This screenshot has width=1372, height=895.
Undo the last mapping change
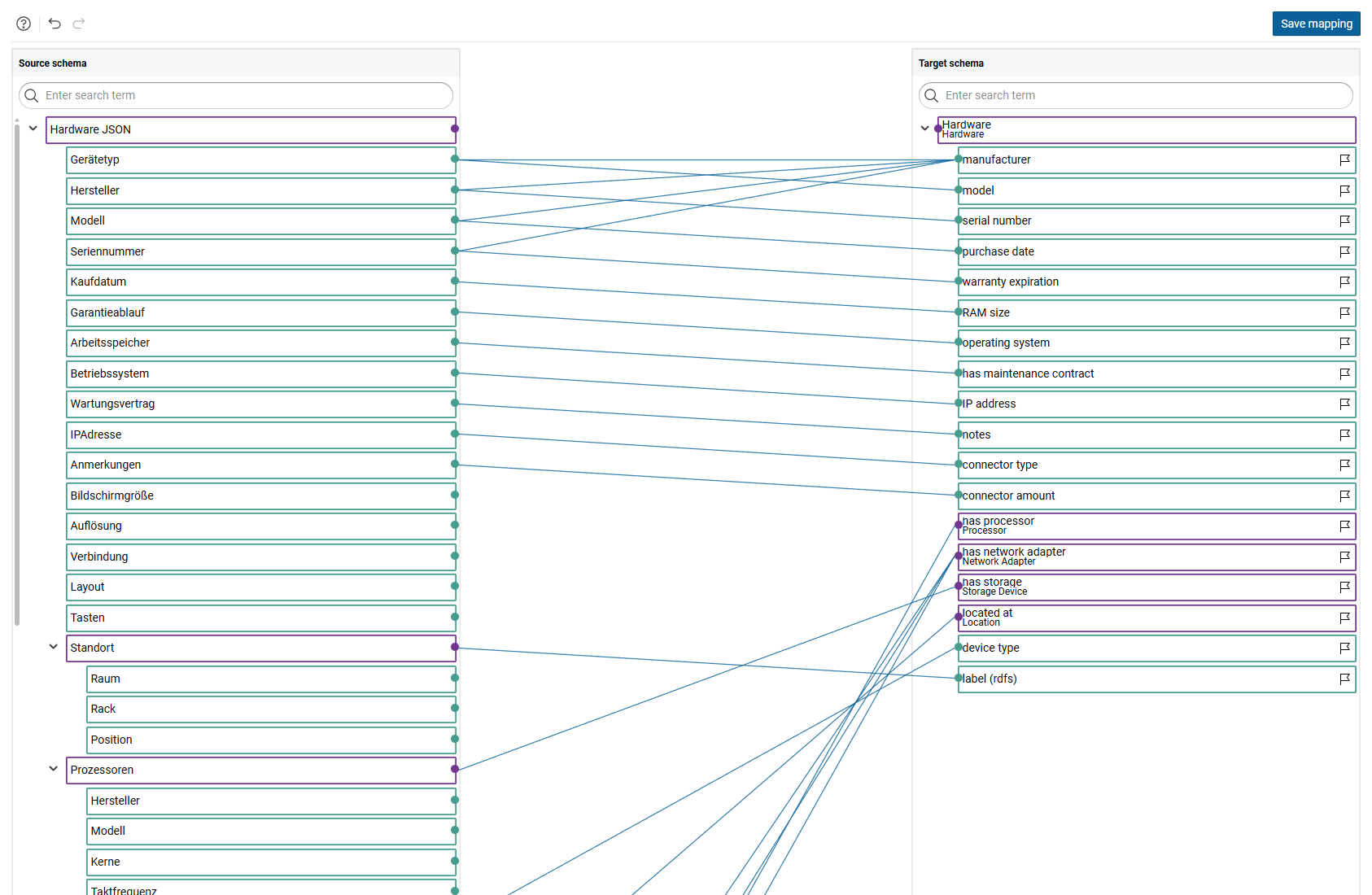coord(54,24)
